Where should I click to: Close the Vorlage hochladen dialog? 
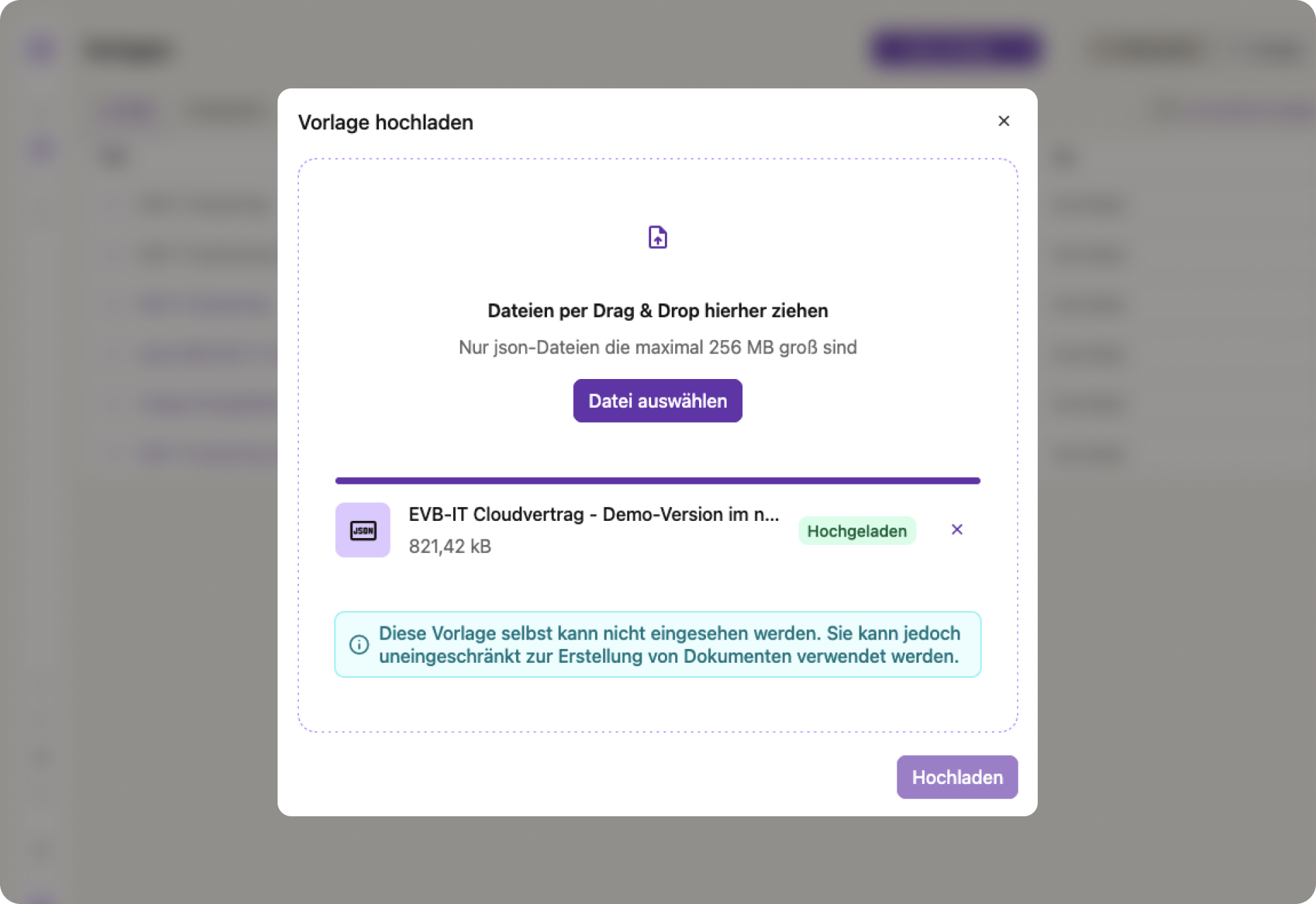(1003, 121)
